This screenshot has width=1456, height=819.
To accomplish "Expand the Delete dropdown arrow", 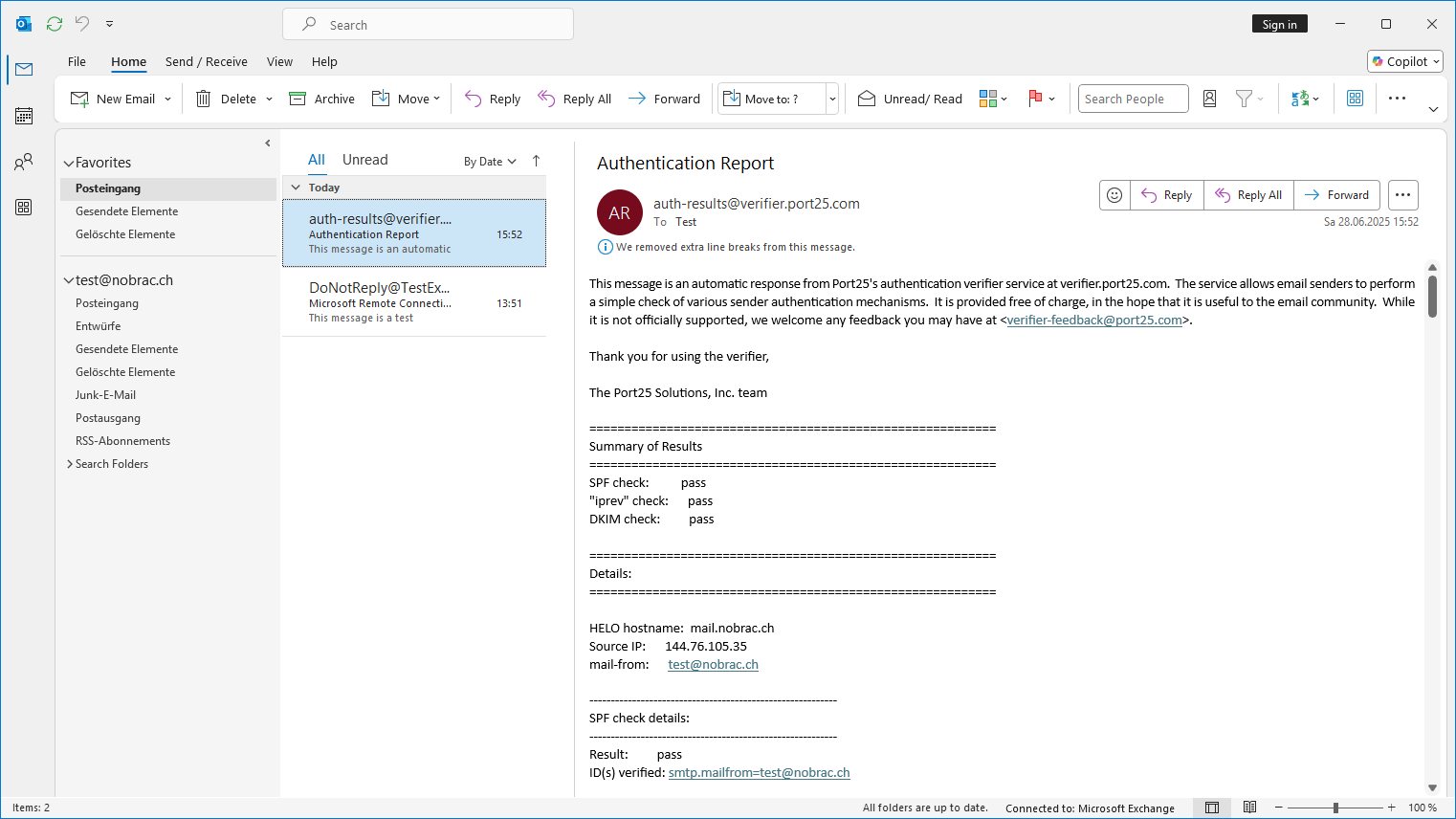I will 269,99.
